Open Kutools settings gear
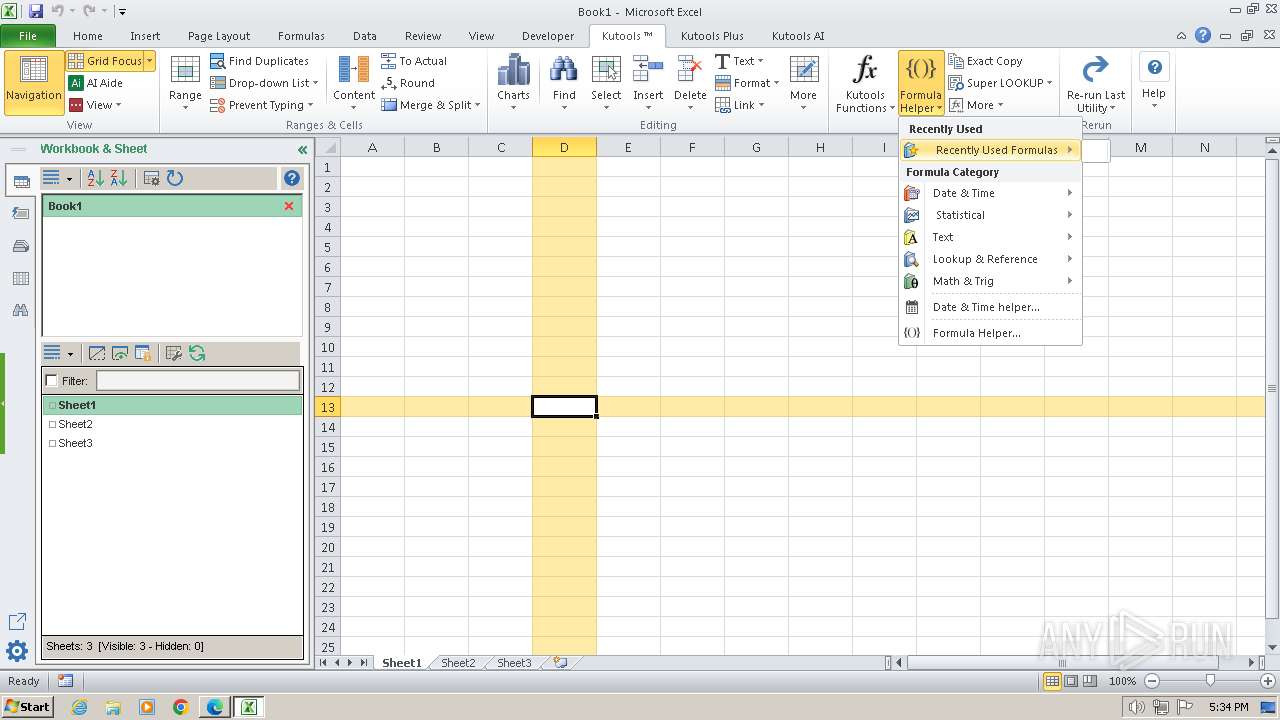 pyautogui.click(x=17, y=652)
